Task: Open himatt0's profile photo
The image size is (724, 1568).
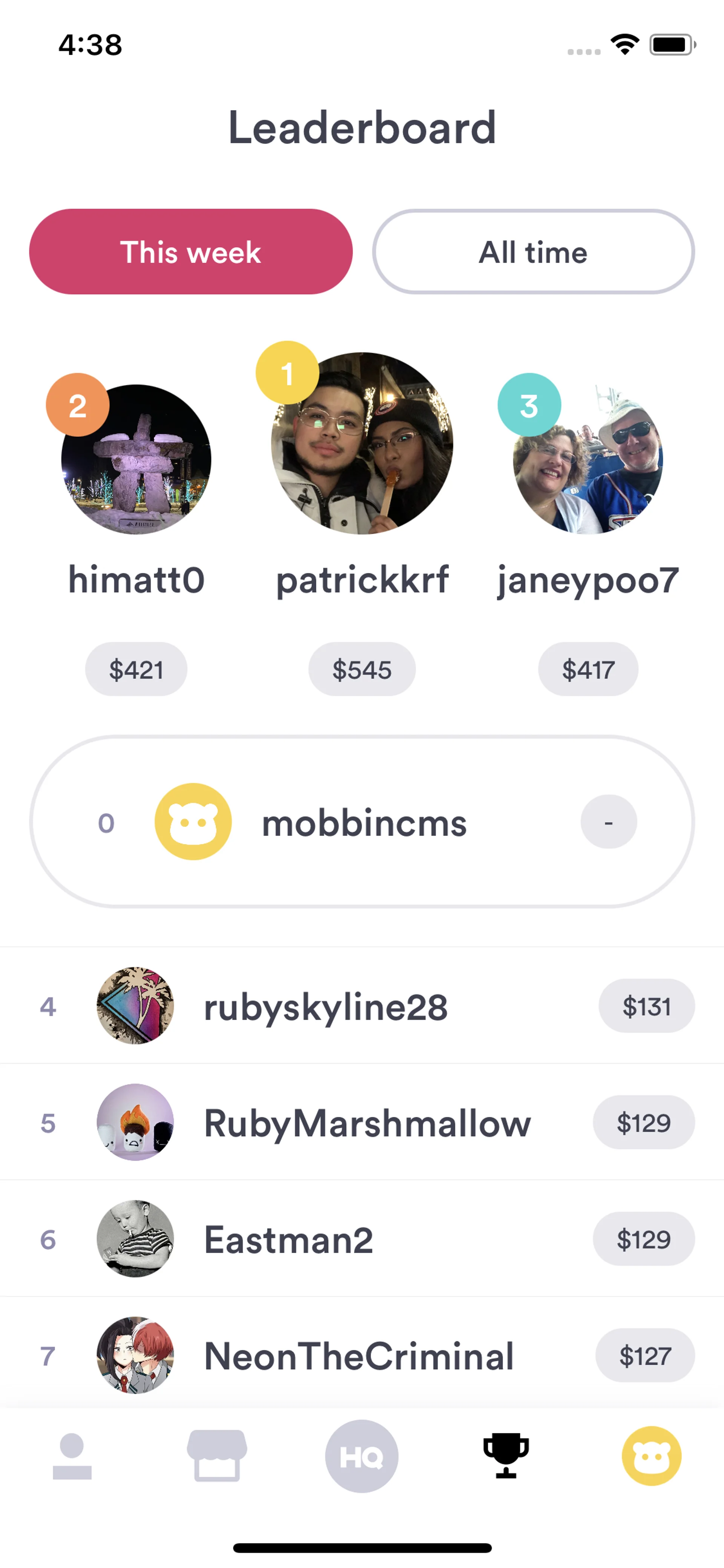Action: pos(136,459)
